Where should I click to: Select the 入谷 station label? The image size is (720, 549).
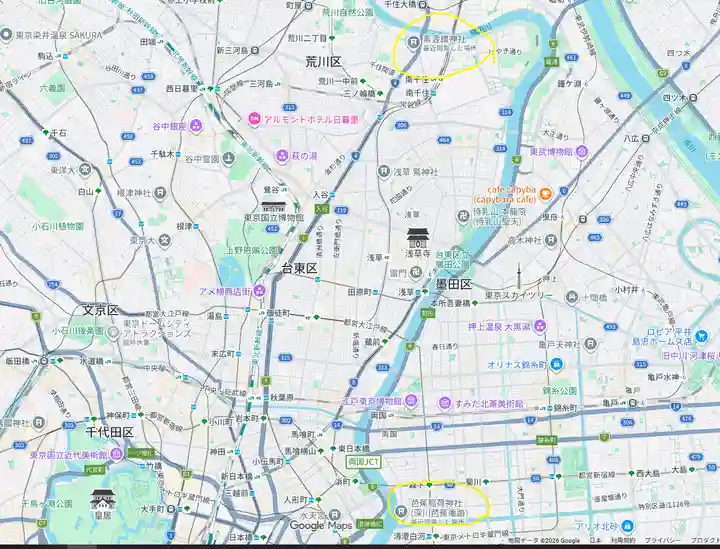[x=321, y=195]
